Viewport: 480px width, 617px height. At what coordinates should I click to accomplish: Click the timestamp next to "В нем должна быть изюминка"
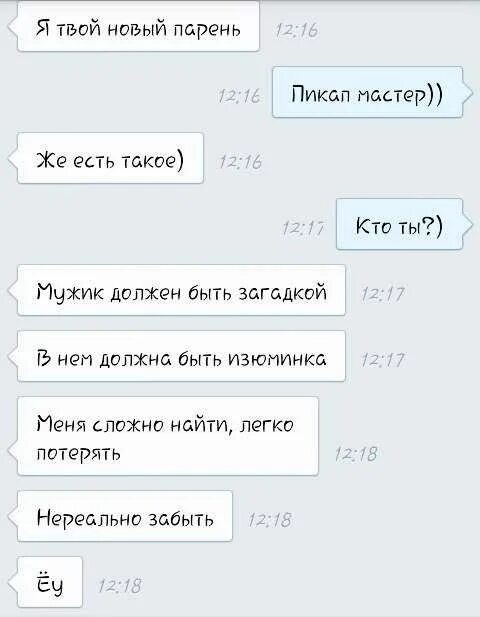point(383,360)
